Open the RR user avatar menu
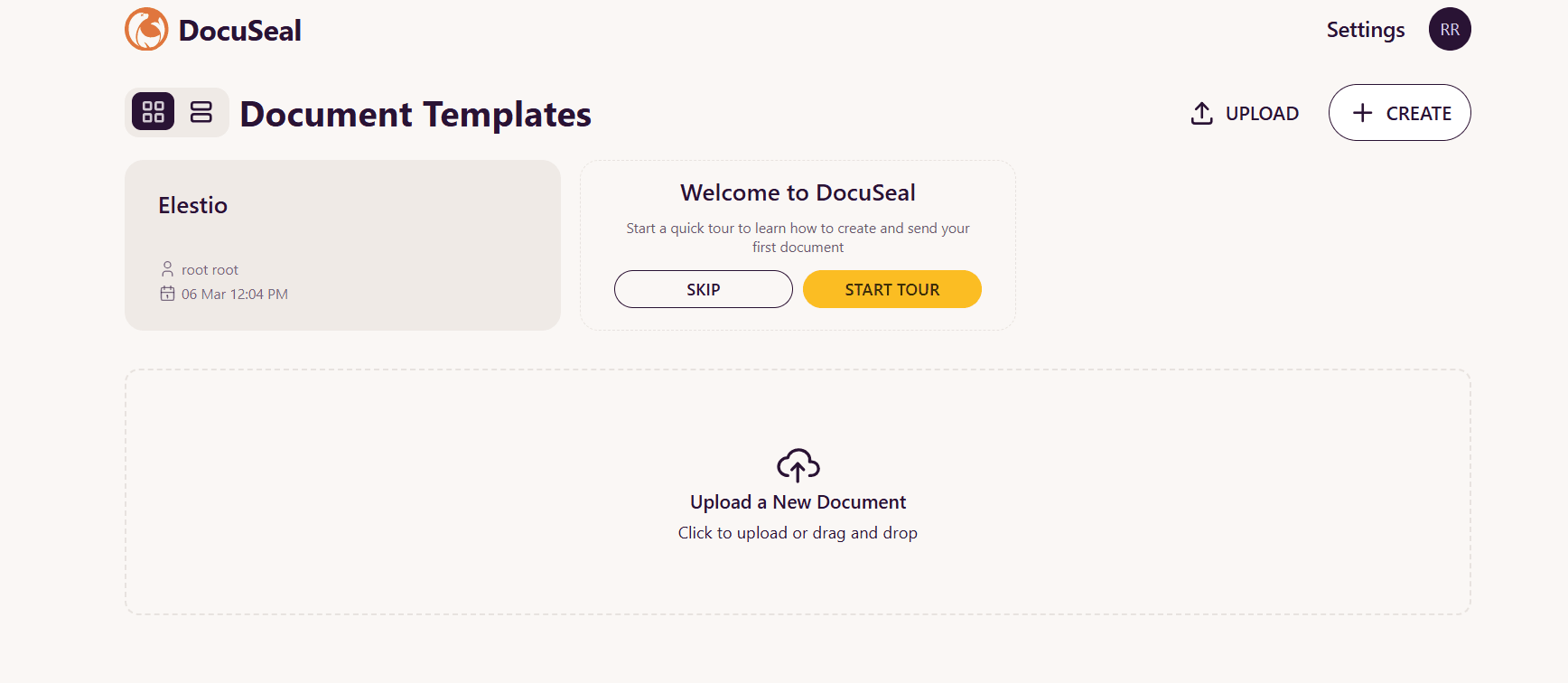The width and height of the screenshot is (1568, 683). (1449, 30)
